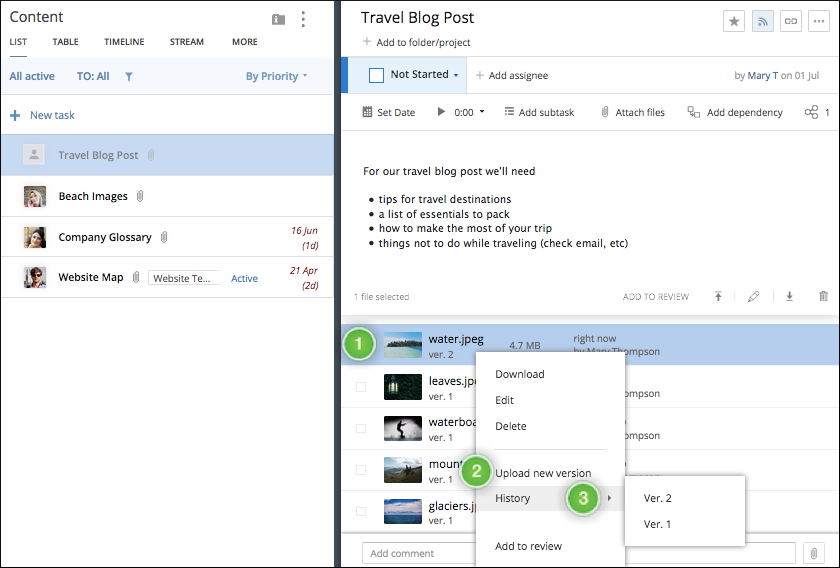The width and height of the screenshot is (840, 568).
Task: Select Ver. 1 from History submenu
Action: coord(657,524)
